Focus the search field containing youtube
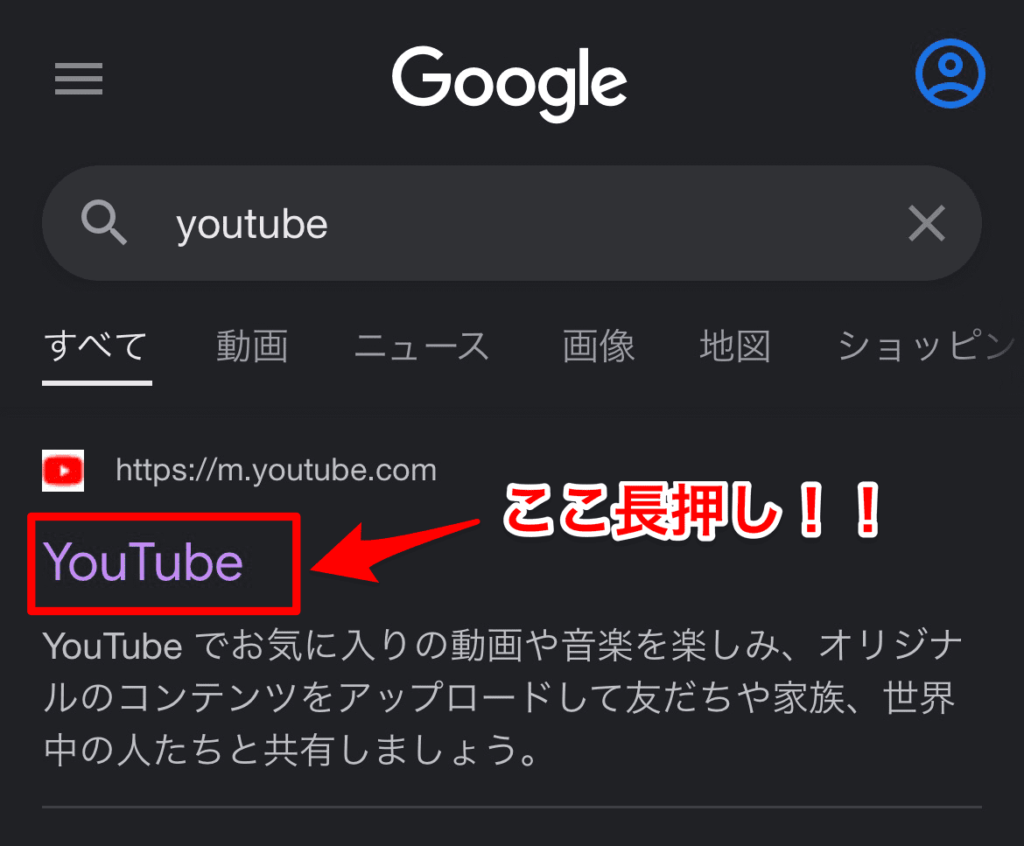Viewport: 1024px width, 846px height. point(512,223)
